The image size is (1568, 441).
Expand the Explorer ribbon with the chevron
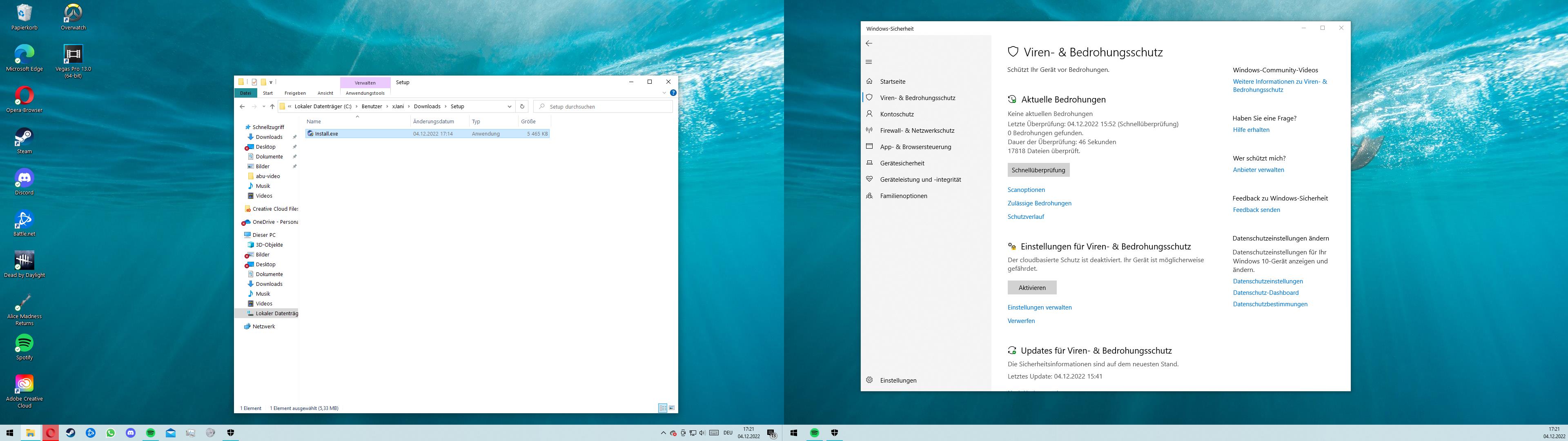pos(664,93)
